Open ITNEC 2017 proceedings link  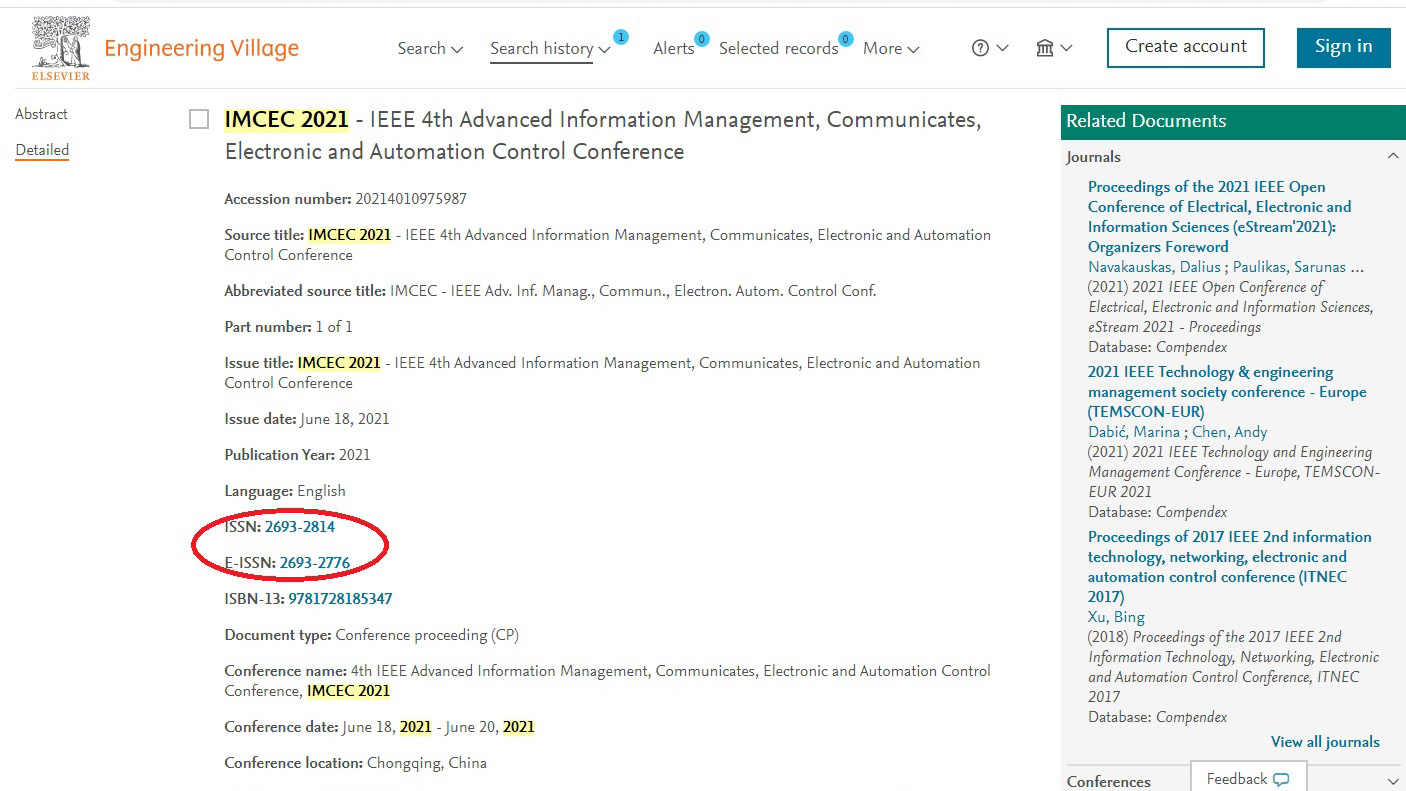pos(1230,567)
